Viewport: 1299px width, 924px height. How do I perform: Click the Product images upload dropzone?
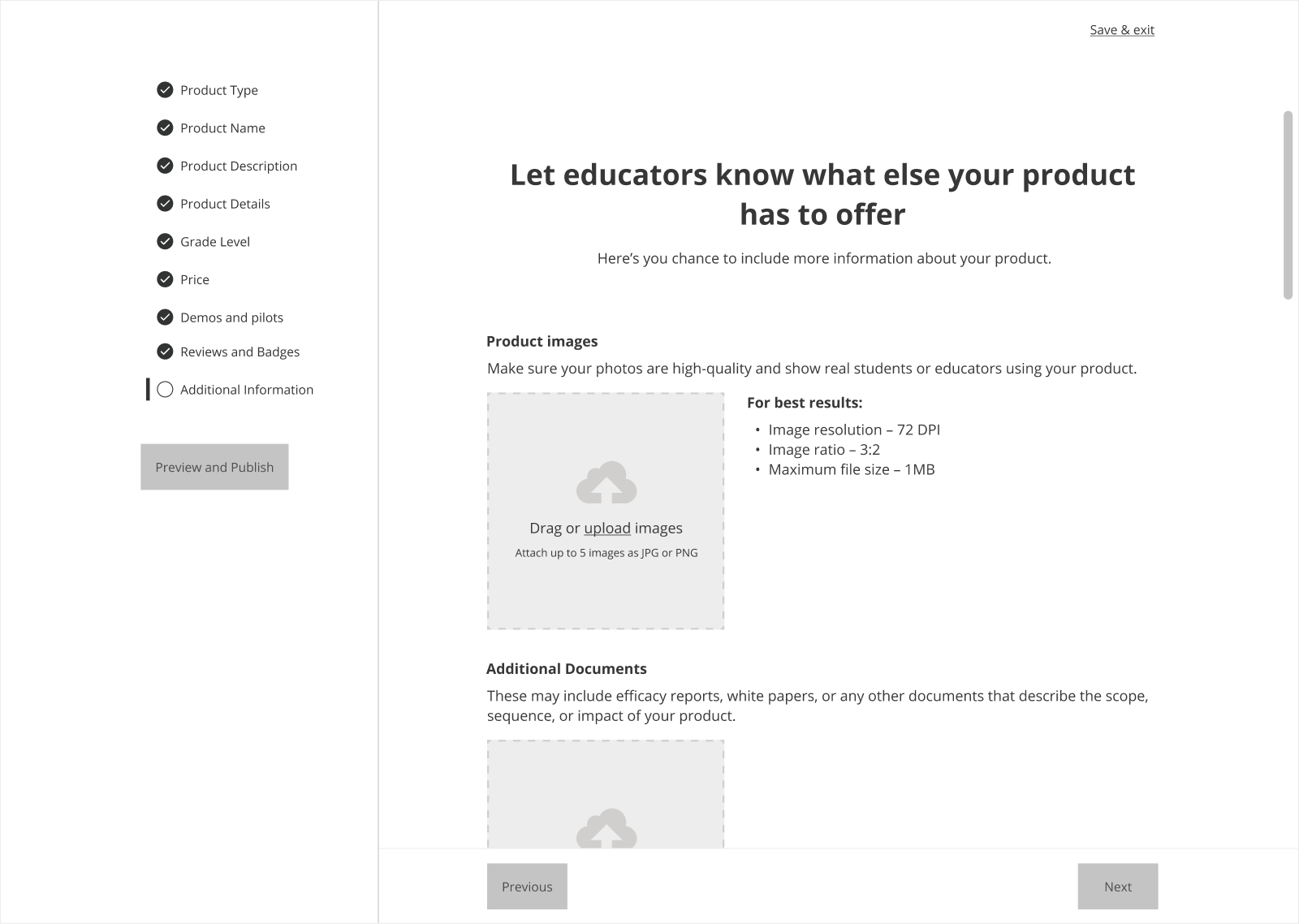pos(606,511)
